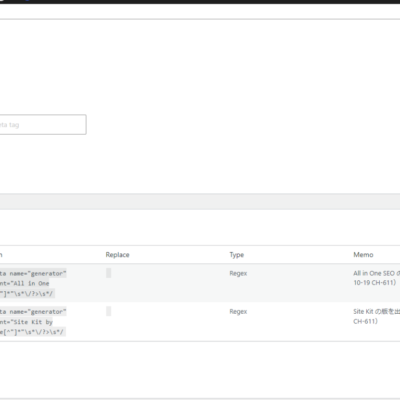This screenshot has height=400, width=400.
Task: Select the 'All in One' generator search pattern
Action: point(33,283)
